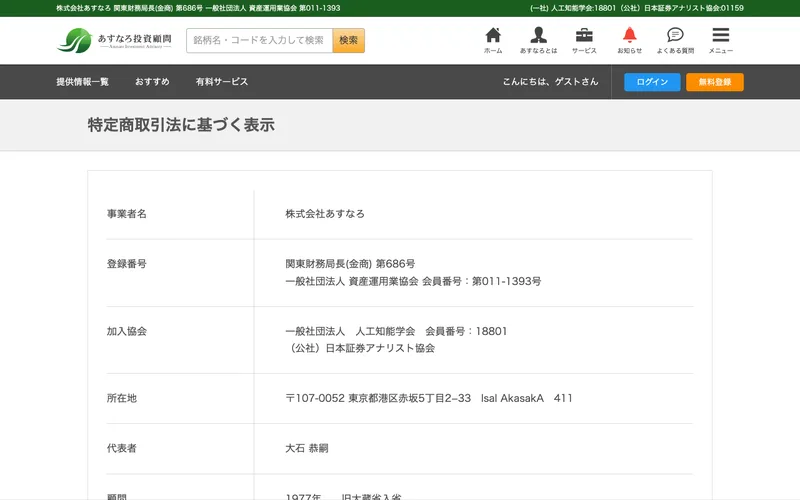The image size is (800, 500).
Task: Click the blue ログイン button
Action: pos(652,82)
